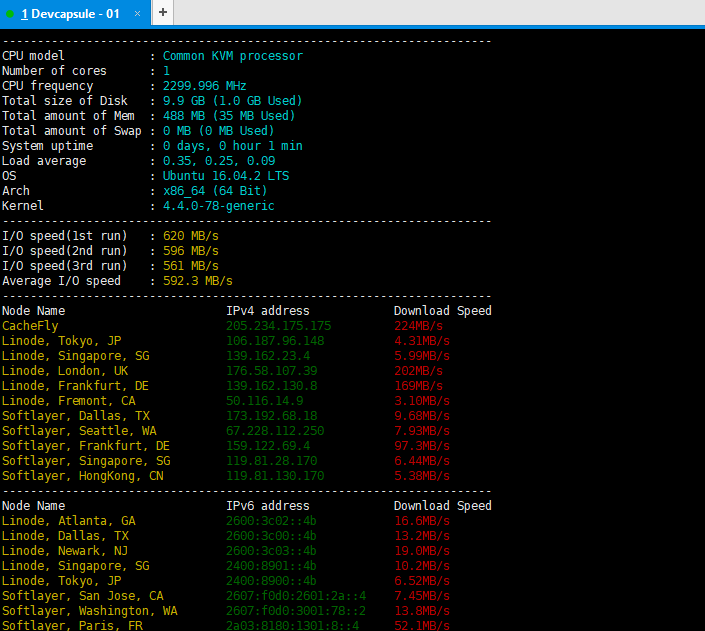Click the download speed 10.2MB/s
705x631 pixels.
422,566
